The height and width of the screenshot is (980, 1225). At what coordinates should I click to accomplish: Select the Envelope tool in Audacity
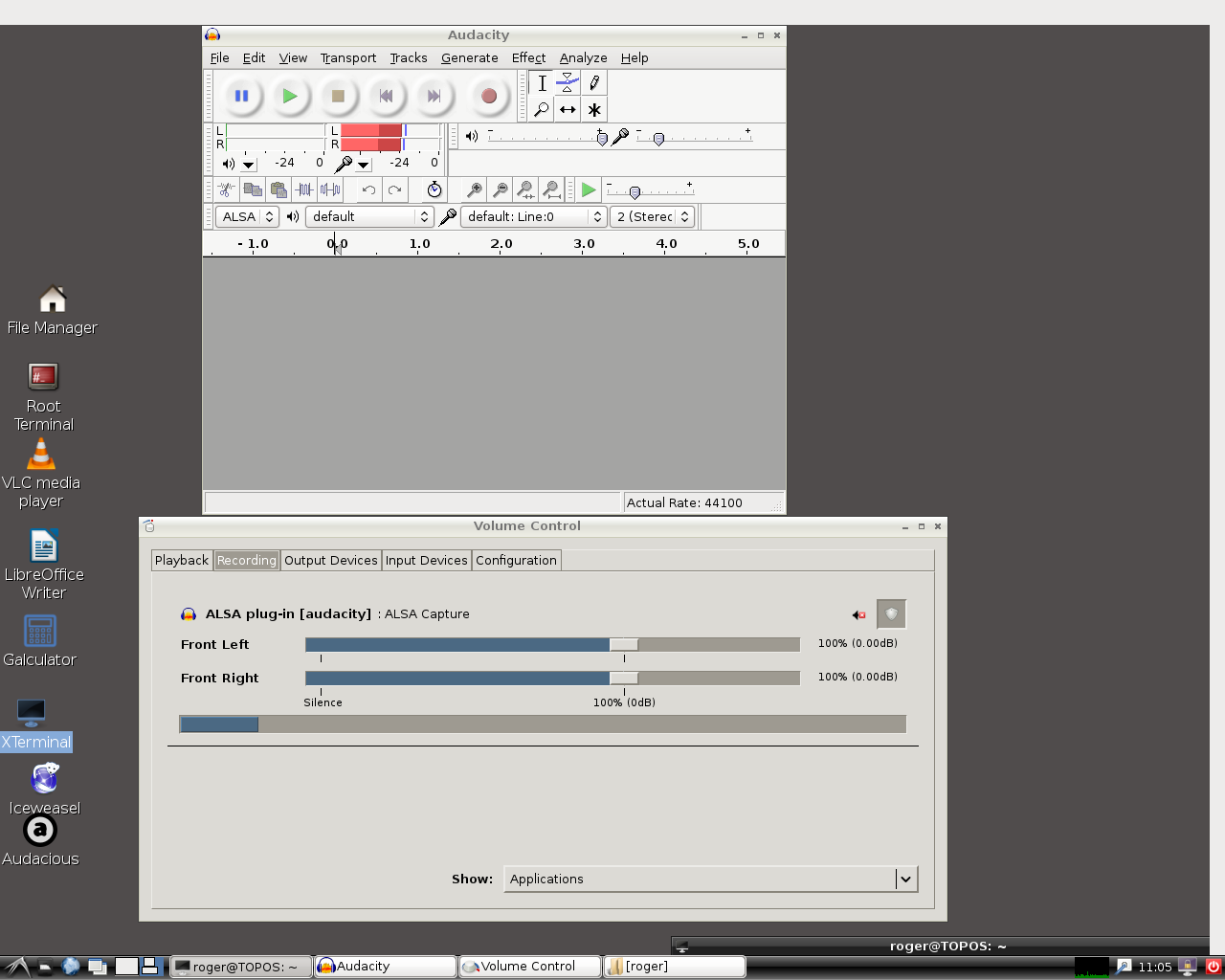coord(568,82)
